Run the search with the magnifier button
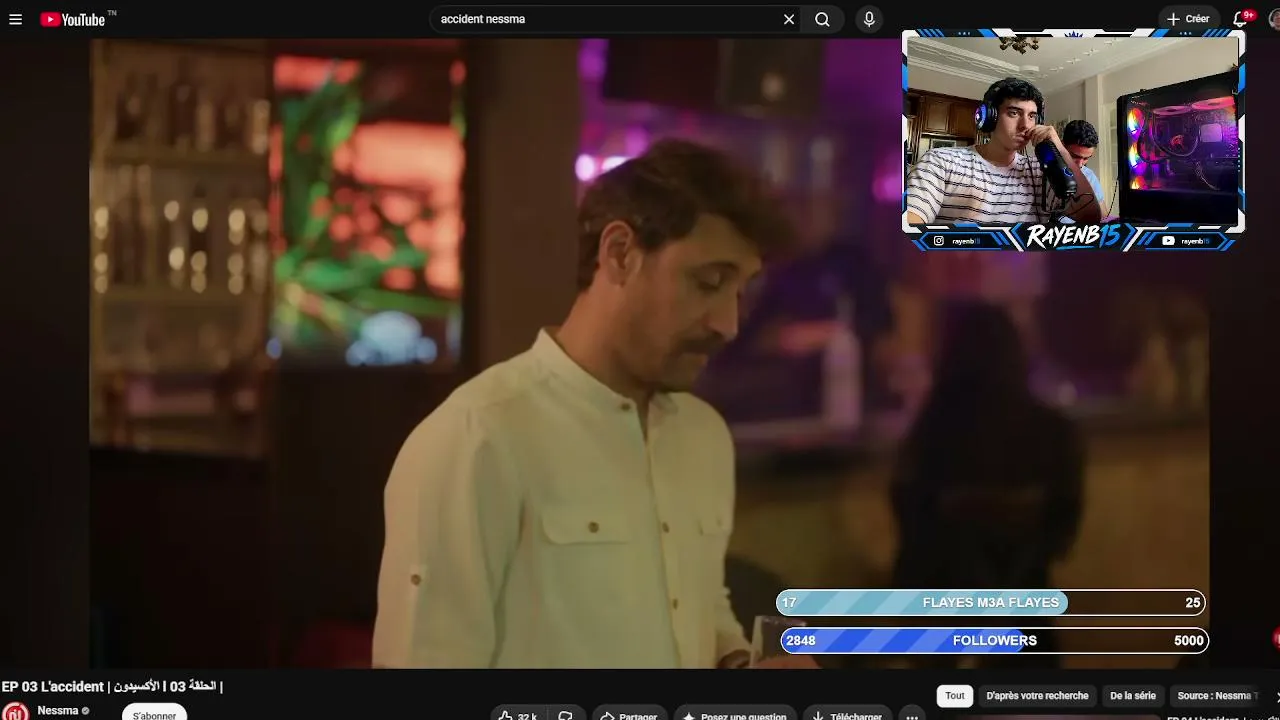The image size is (1280, 720). coord(822,19)
